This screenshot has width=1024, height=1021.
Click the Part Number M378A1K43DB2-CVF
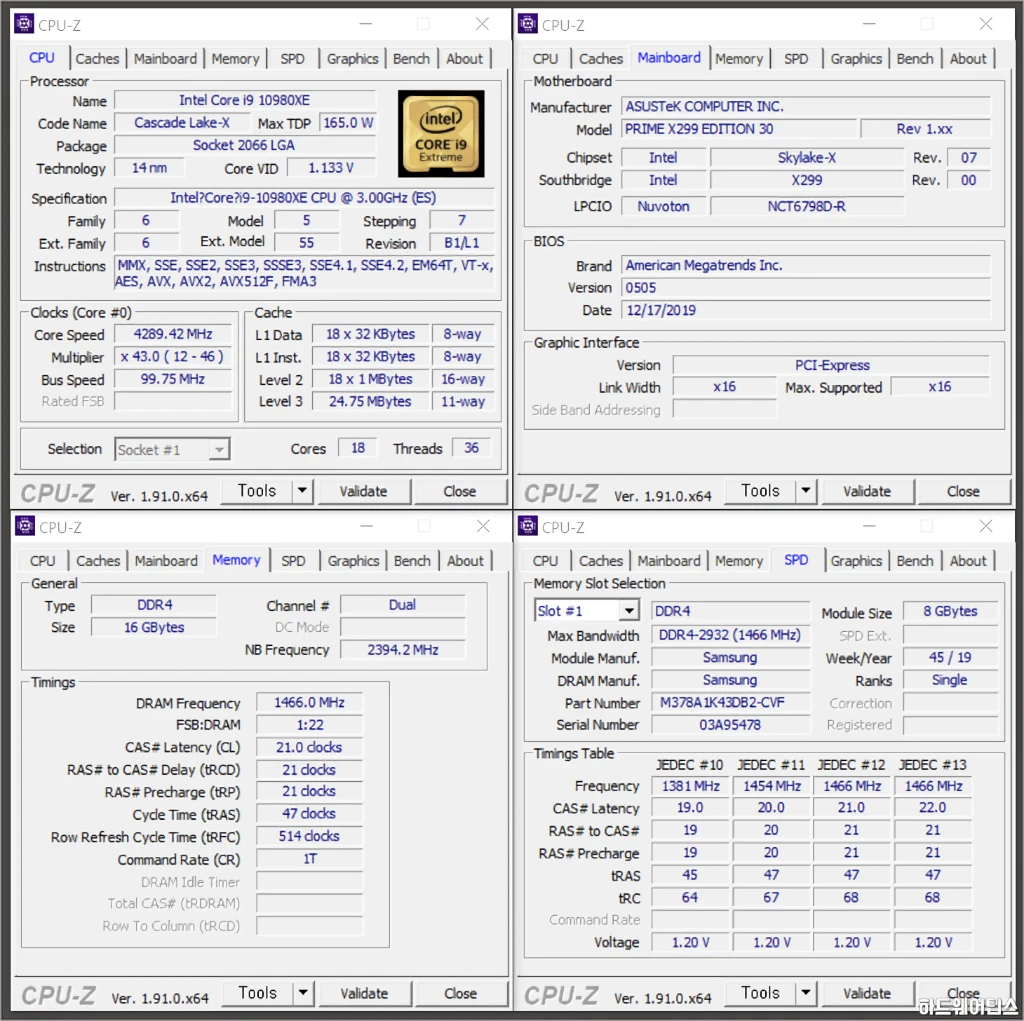click(731, 703)
